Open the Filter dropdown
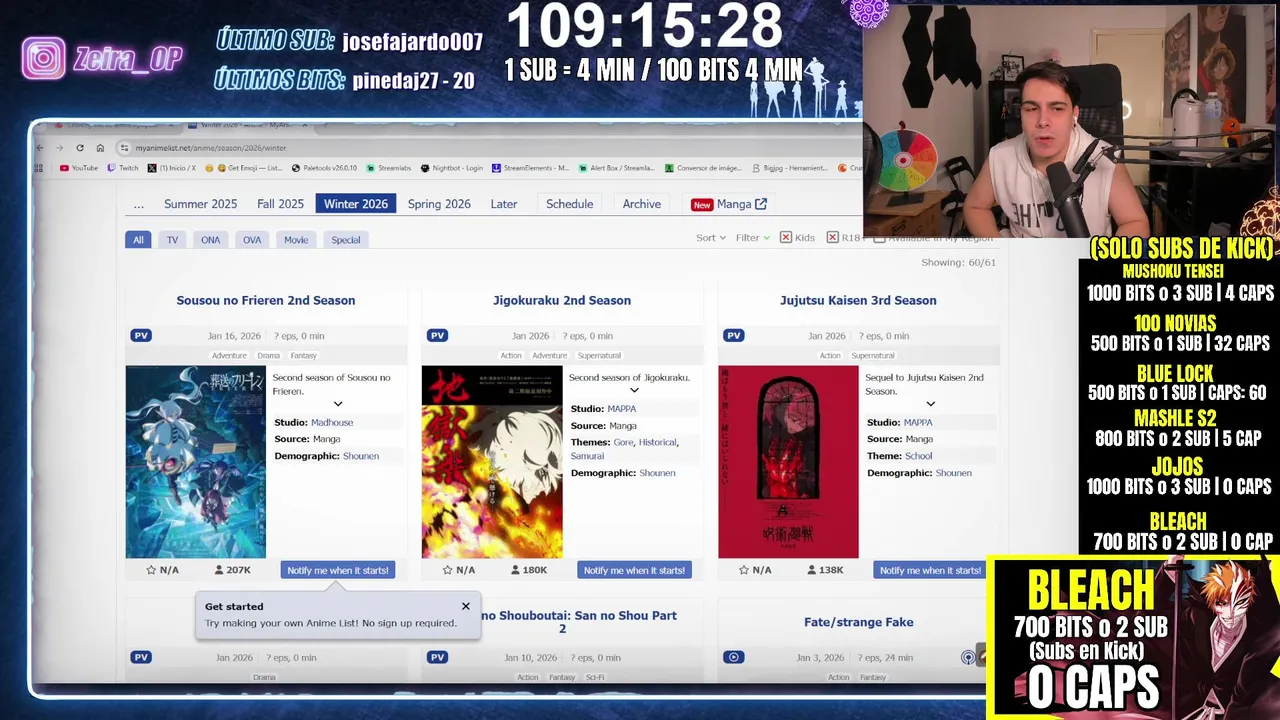Image resolution: width=1280 pixels, height=720 pixels. 752,237
